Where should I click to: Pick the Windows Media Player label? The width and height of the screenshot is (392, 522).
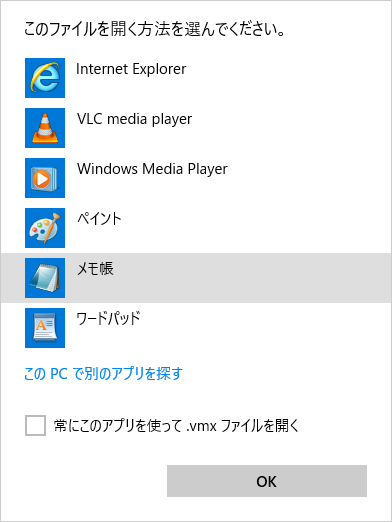click(x=152, y=169)
